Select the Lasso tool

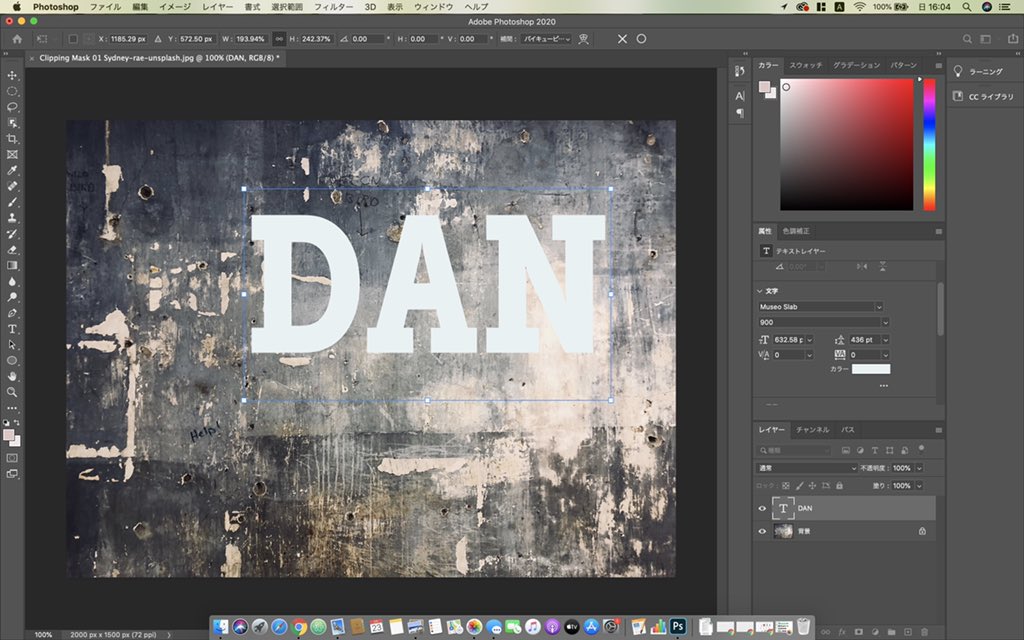coord(12,107)
